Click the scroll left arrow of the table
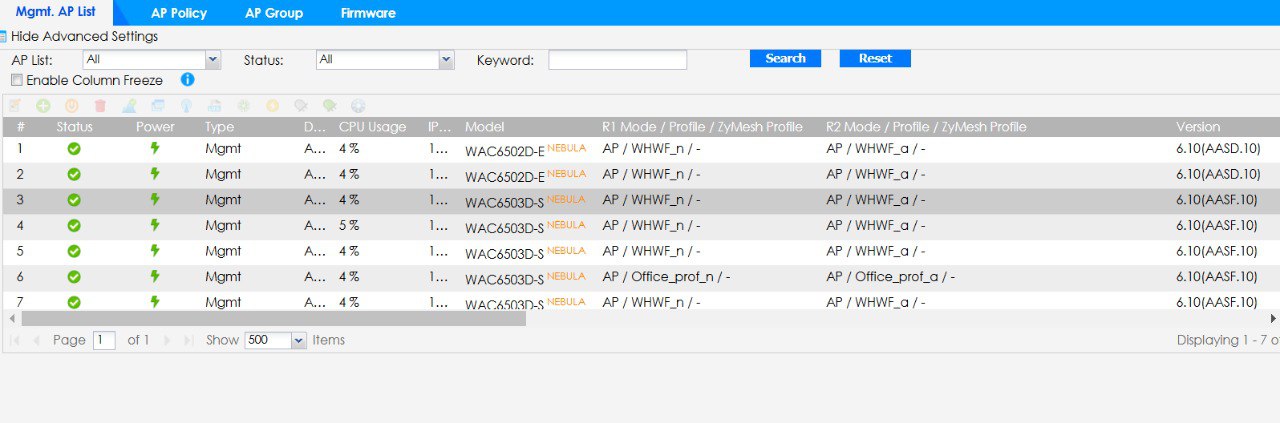The width and height of the screenshot is (1280, 423). click(x=11, y=318)
